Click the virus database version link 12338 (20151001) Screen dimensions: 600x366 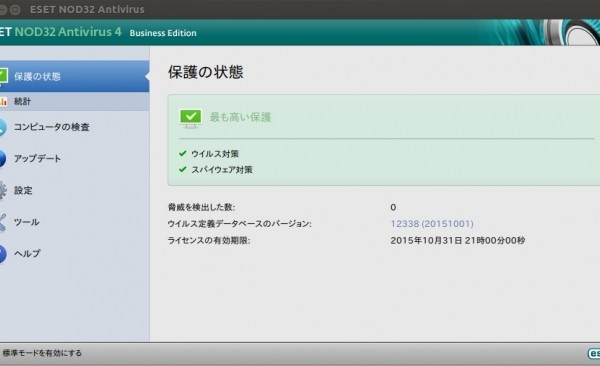(x=432, y=224)
